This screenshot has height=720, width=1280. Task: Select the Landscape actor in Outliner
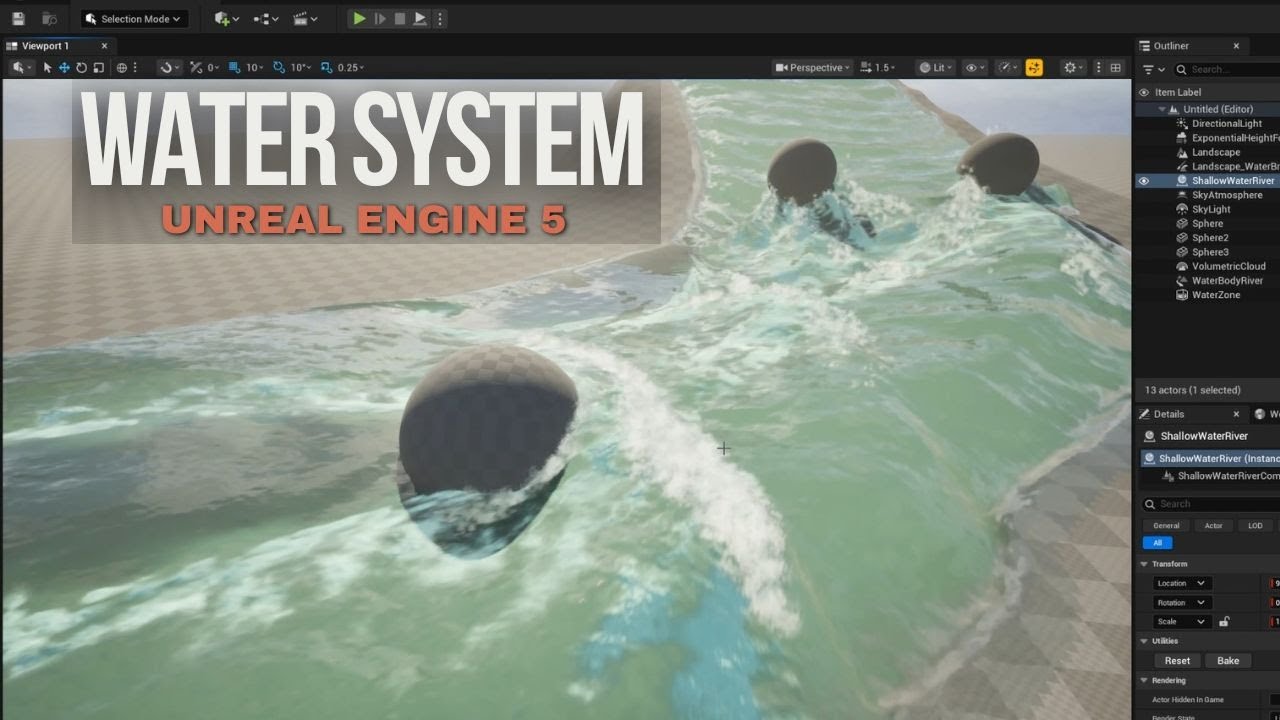tap(1216, 152)
